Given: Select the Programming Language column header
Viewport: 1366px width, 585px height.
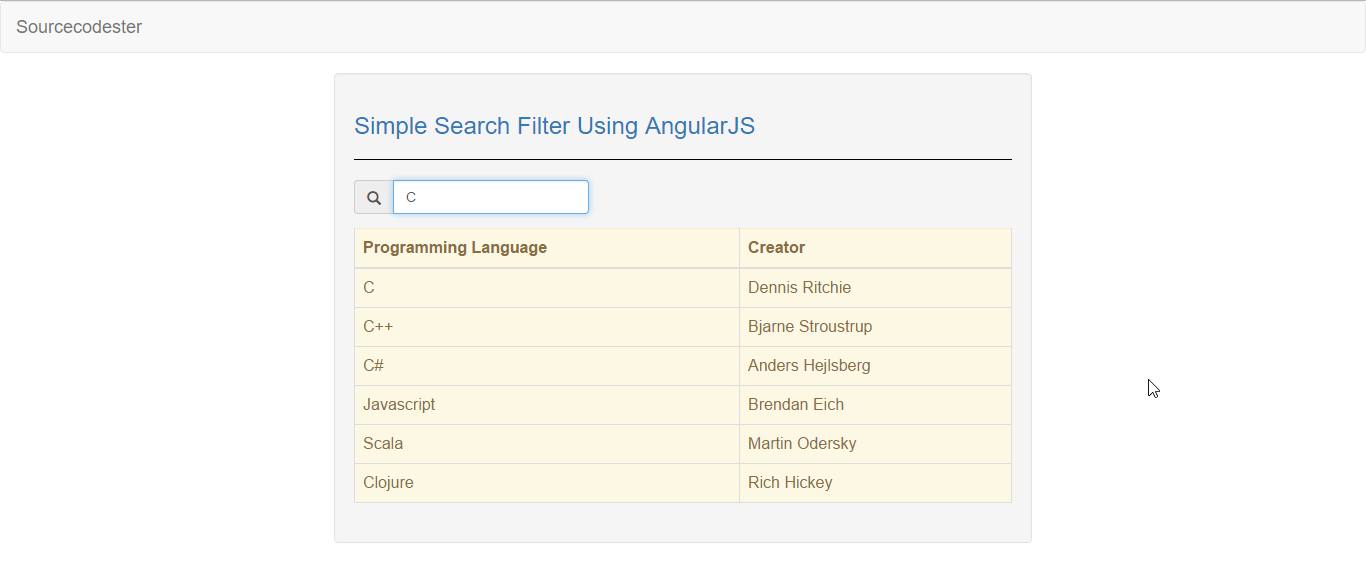Looking at the screenshot, I should (x=547, y=248).
